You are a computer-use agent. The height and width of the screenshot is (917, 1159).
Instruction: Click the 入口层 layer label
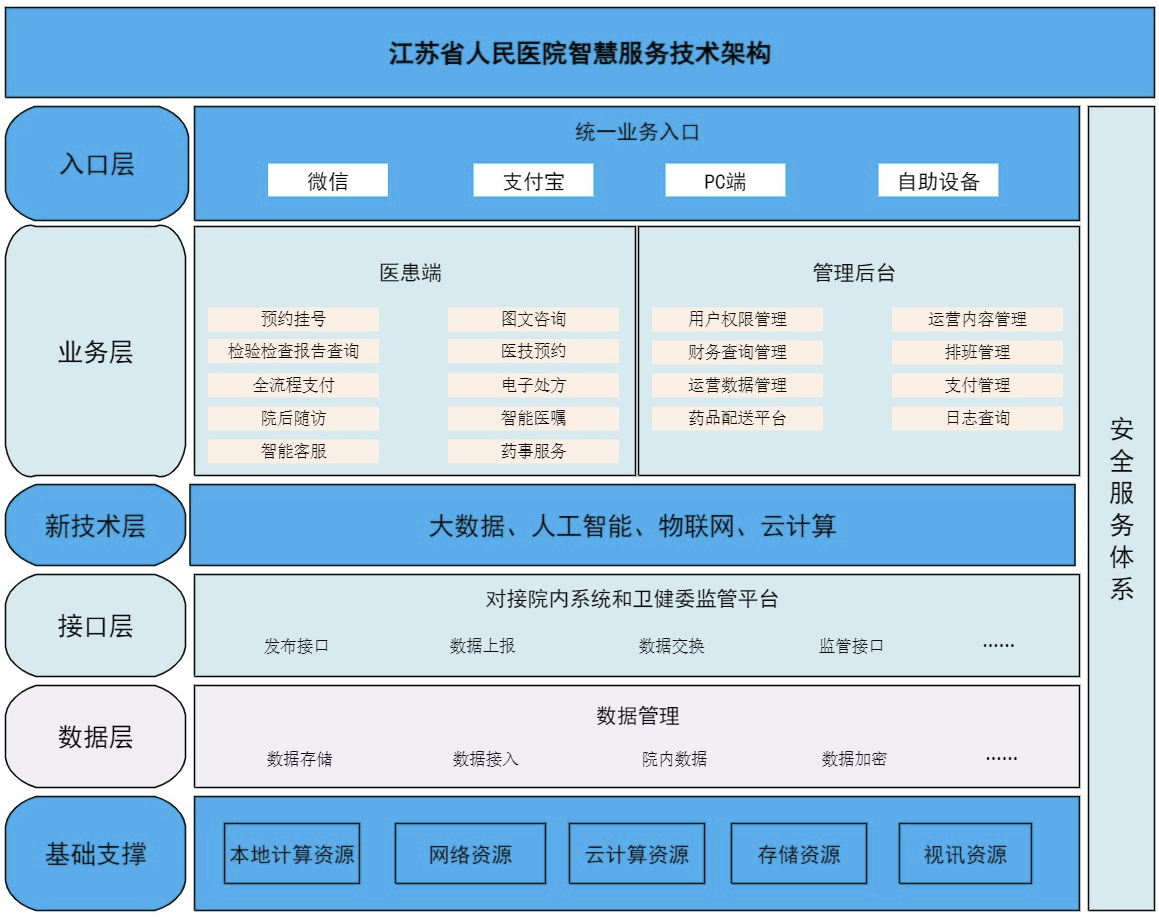pyautogui.click(x=96, y=164)
